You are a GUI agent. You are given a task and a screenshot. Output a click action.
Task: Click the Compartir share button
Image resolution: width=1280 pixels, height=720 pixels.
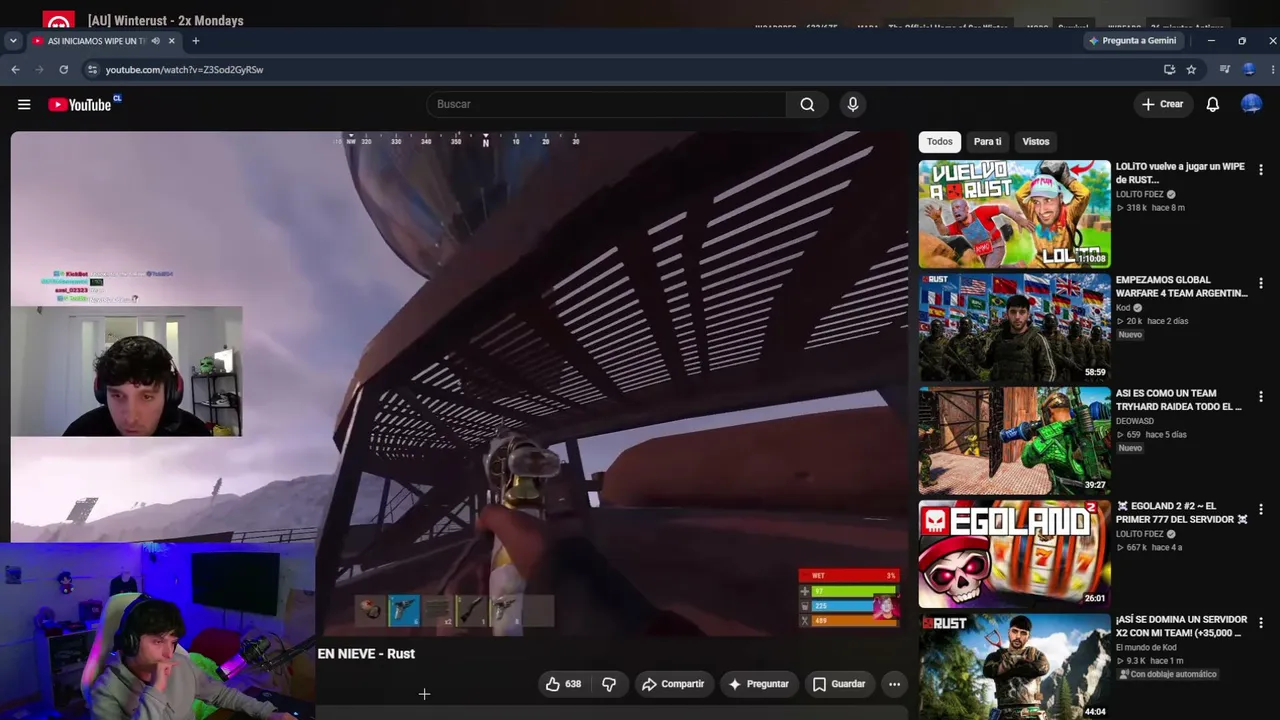[x=673, y=684]
